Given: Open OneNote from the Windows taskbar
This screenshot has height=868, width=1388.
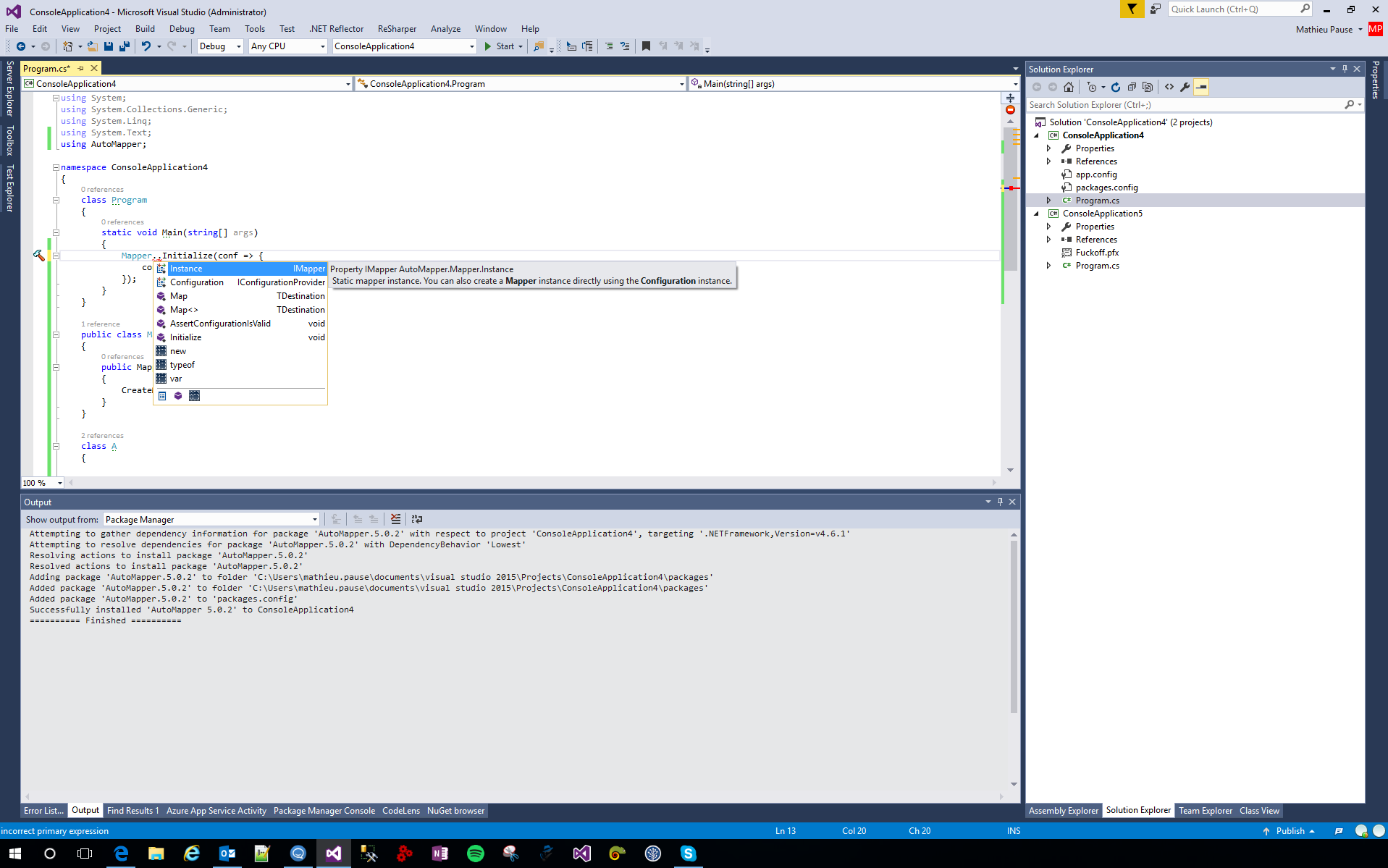Looking at the screenshot, I should 440,854.
